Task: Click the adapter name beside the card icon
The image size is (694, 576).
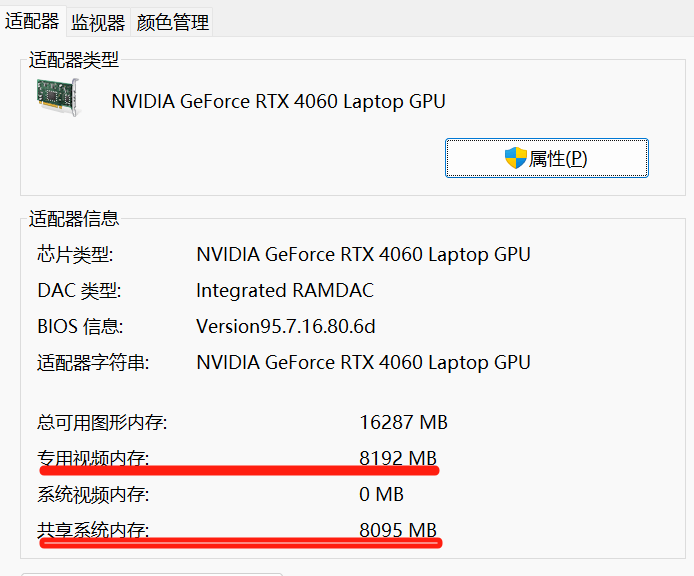Action: point(278,101)
